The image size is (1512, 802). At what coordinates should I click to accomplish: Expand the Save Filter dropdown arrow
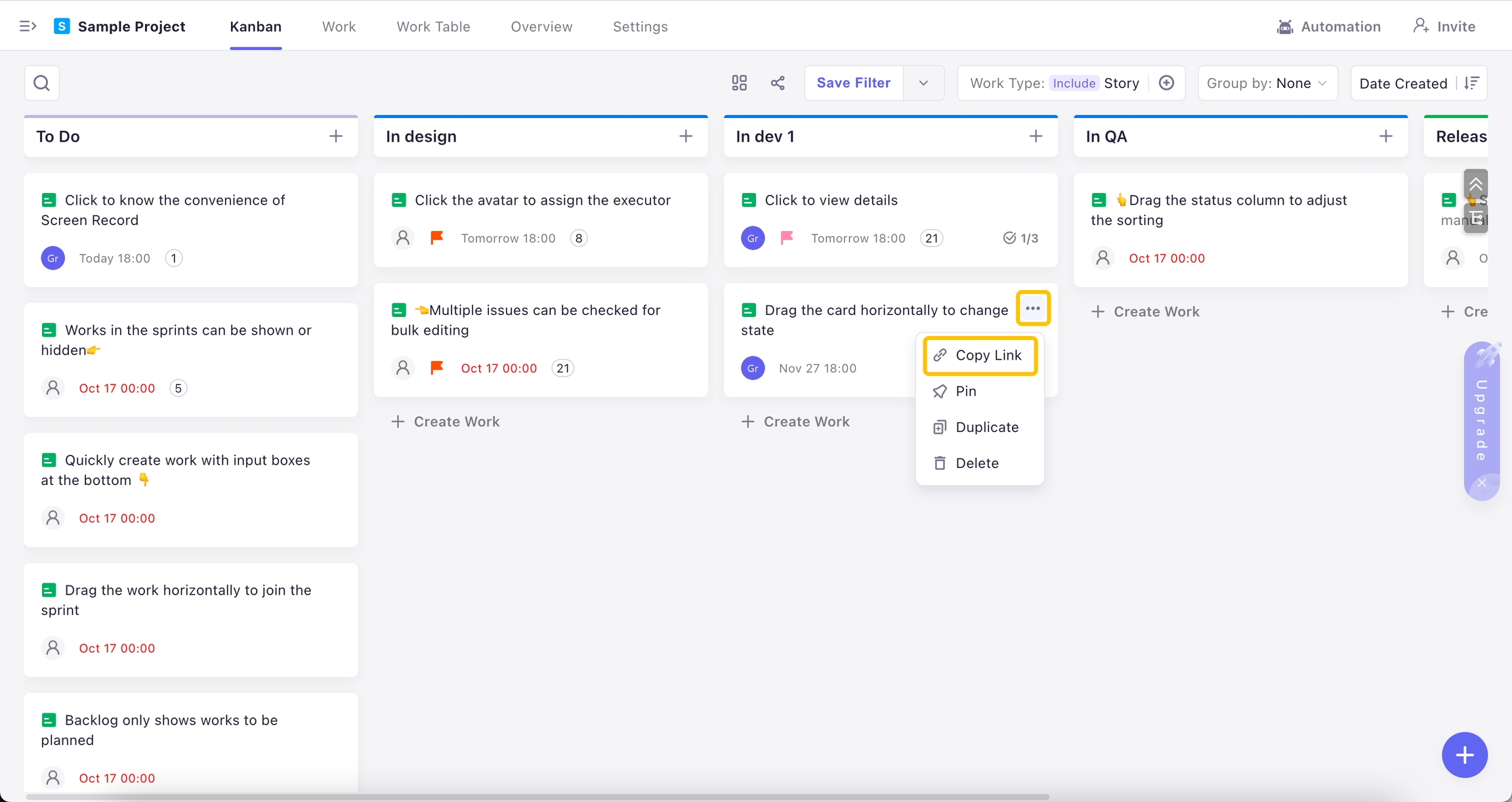click(x=923, y=83)
